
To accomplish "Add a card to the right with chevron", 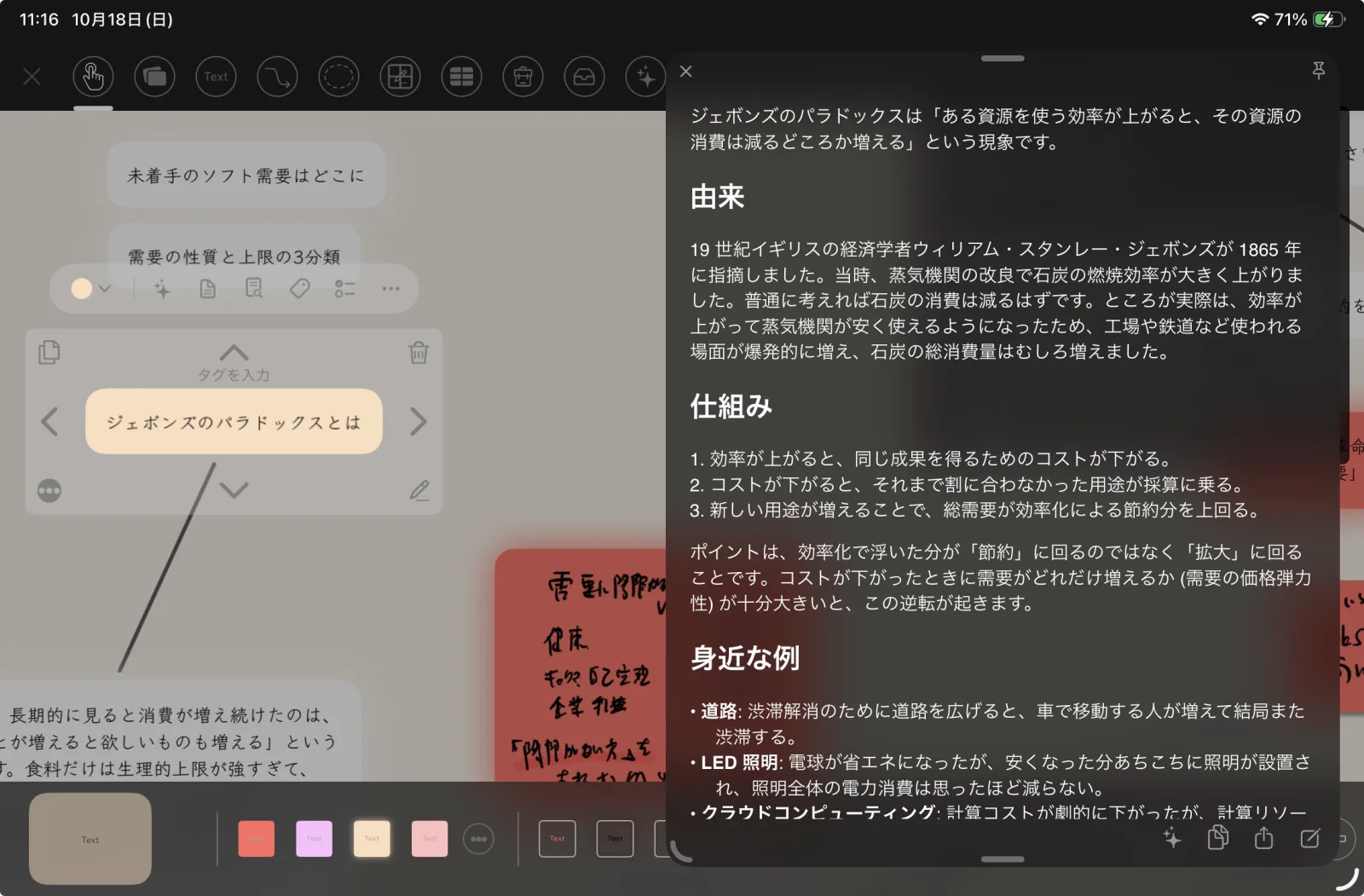I will point(418,421).
